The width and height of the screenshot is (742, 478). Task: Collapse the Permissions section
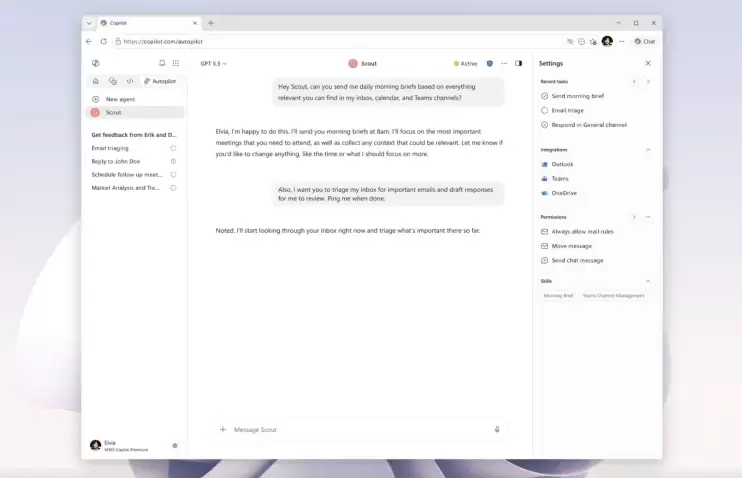(x=648, y=217)
